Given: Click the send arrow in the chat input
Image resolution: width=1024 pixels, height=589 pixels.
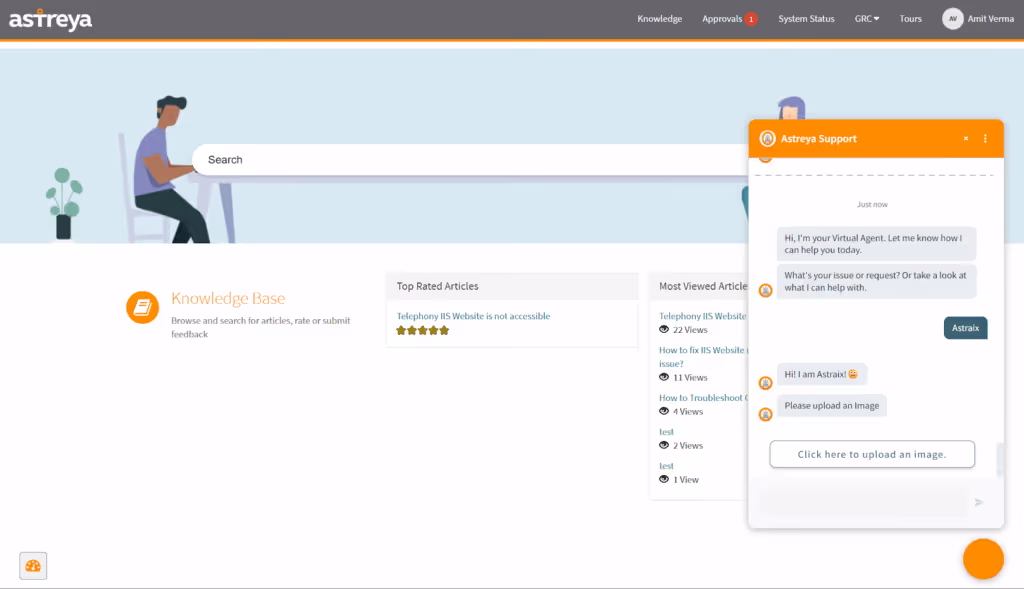Looking at the screenshot, I should point(979,502).
